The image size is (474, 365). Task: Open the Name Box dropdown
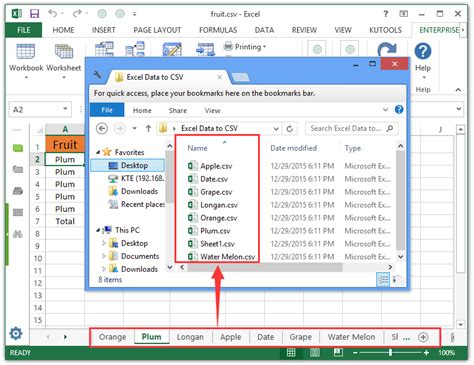coord(65,109)
